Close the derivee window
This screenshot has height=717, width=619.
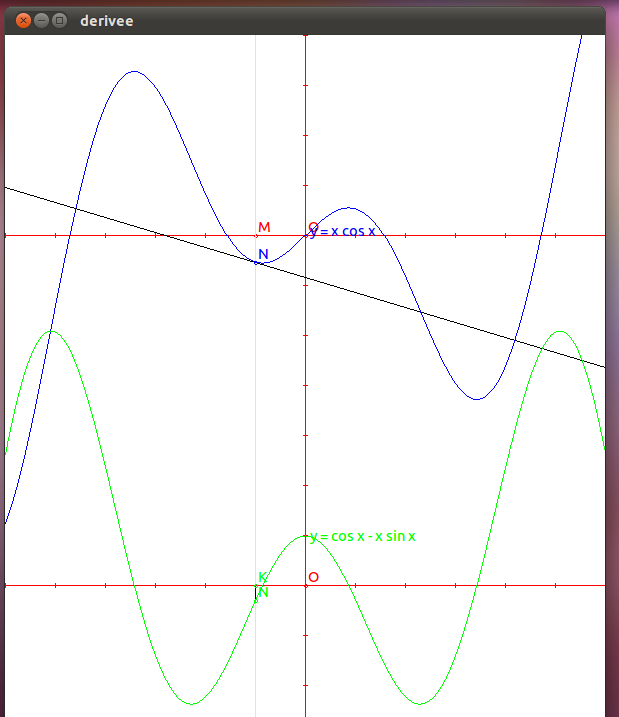[23, 21]
